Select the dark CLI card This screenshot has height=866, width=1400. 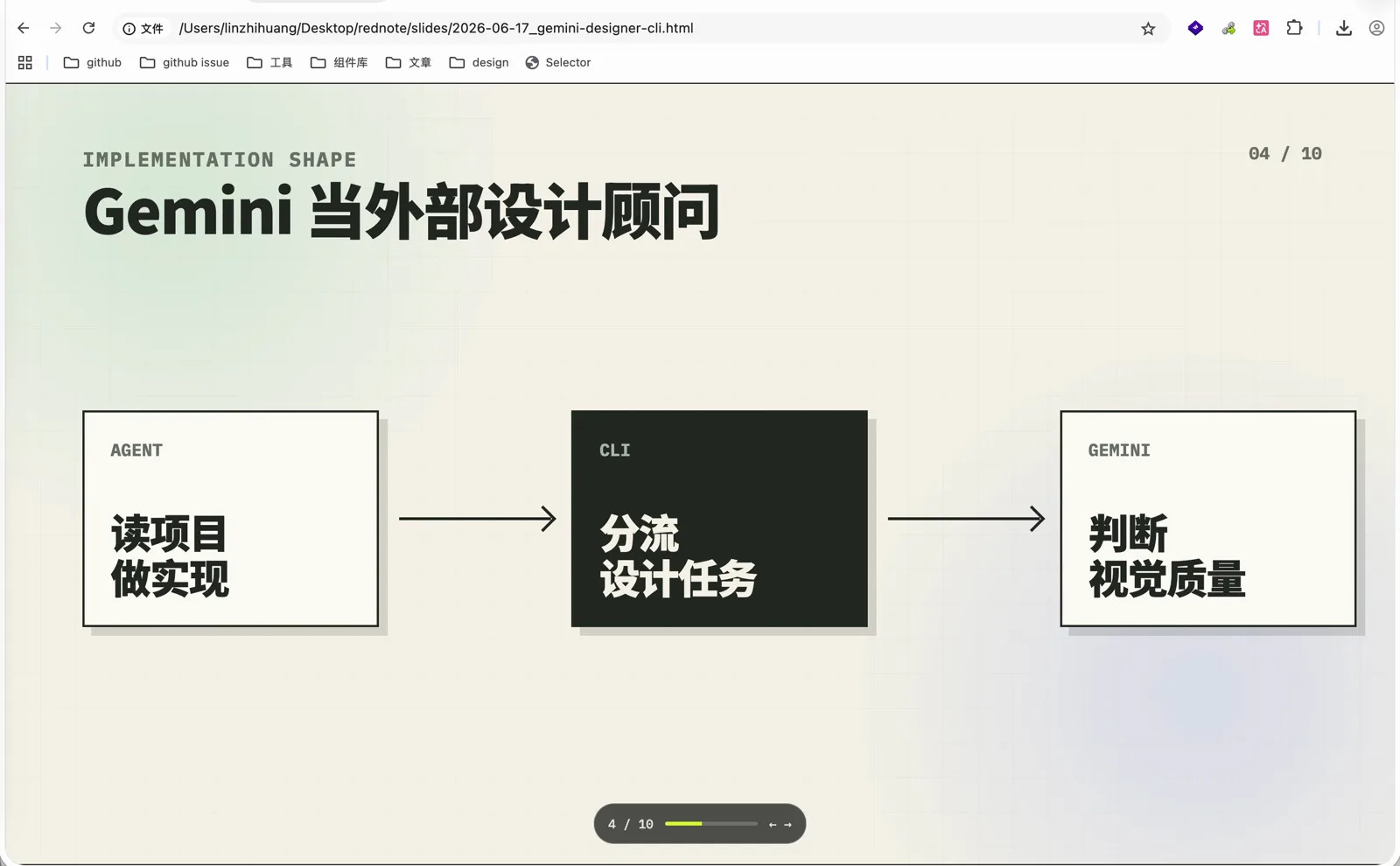click(x=719, y=519)
